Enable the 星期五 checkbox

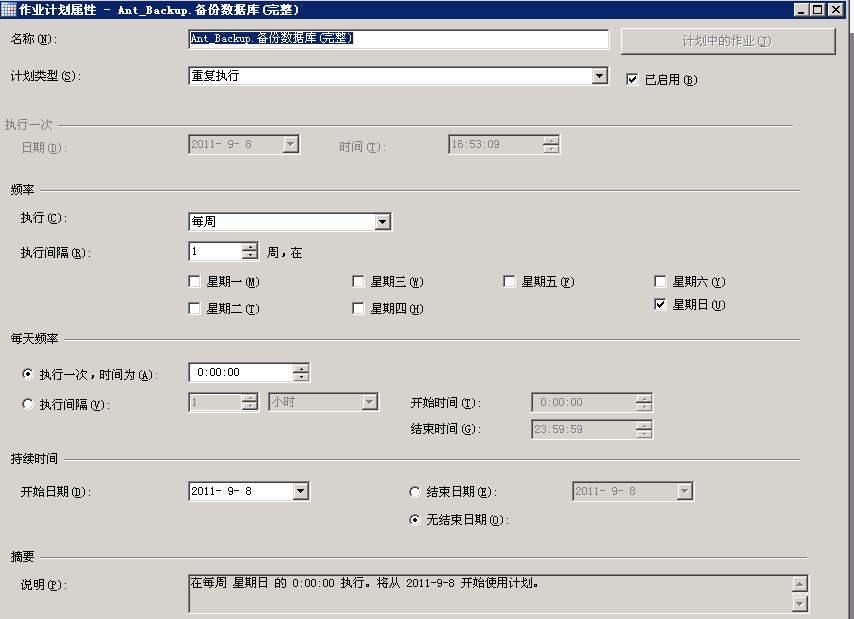tap(510, 282)
